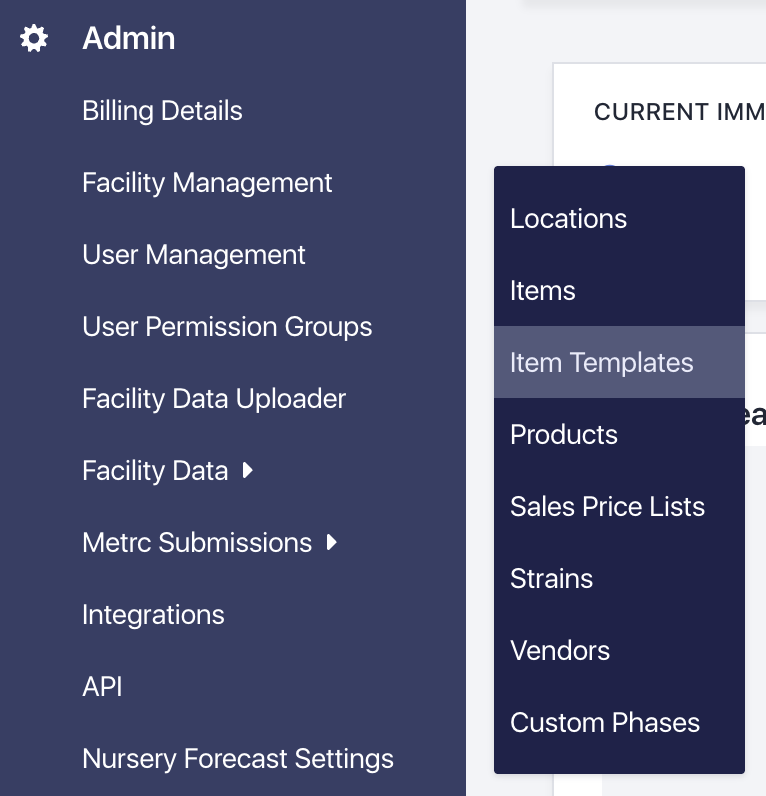Open Item Templates from submenu
The width and height of the screenshot is (766, 796).
(x=601, y=363)
